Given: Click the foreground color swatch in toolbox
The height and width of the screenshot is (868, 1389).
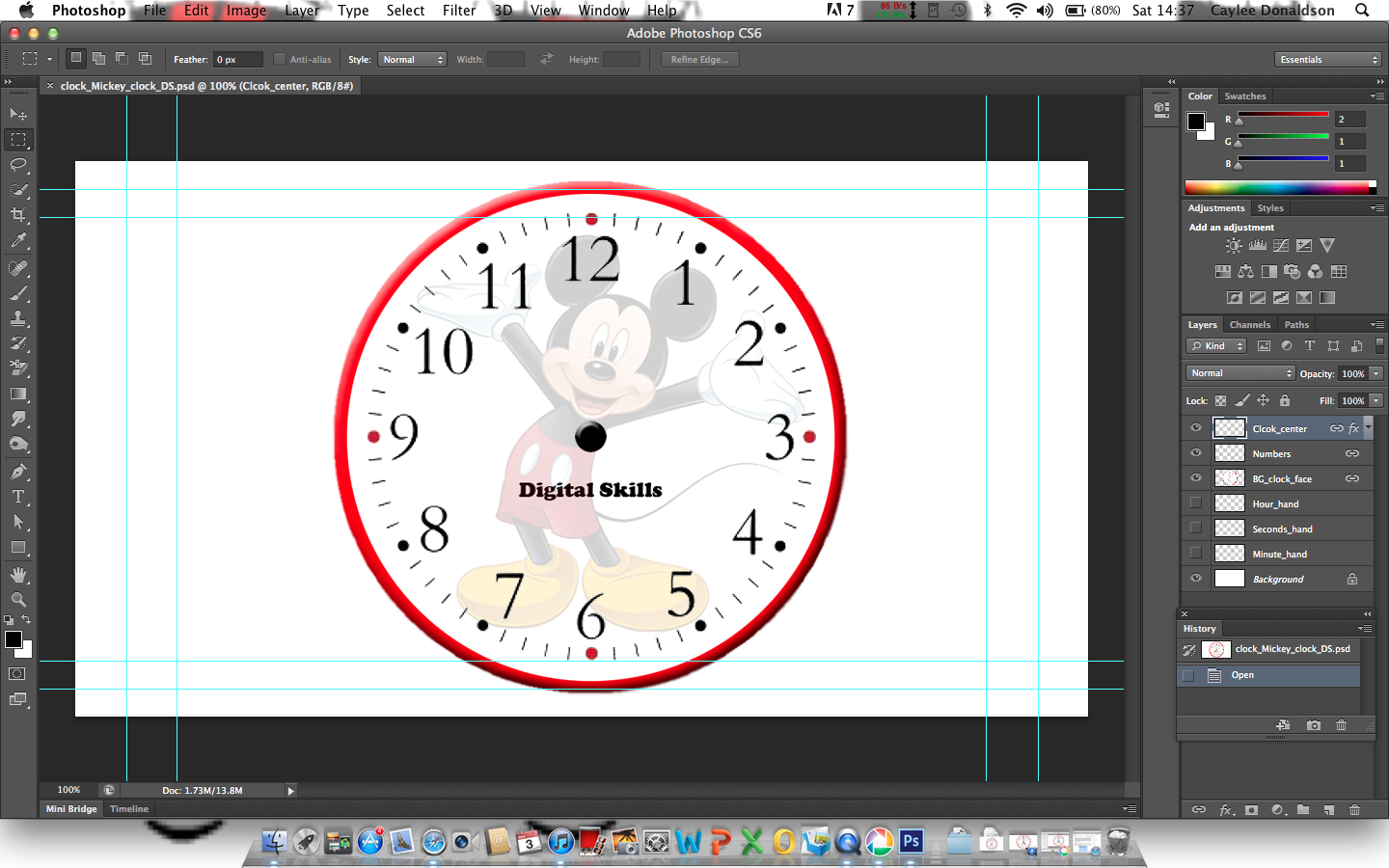Looking at the screenshot, I should pos(14,639).
